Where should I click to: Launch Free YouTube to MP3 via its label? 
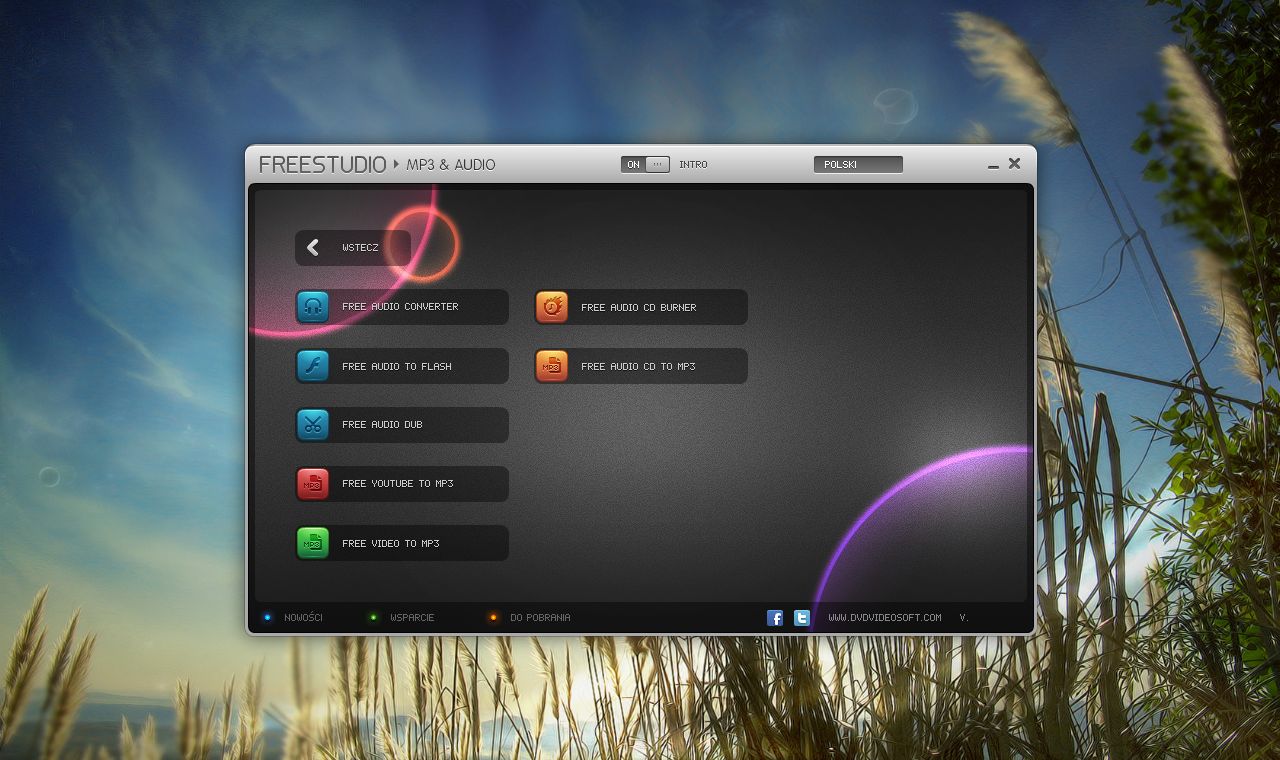pos(398,484)
